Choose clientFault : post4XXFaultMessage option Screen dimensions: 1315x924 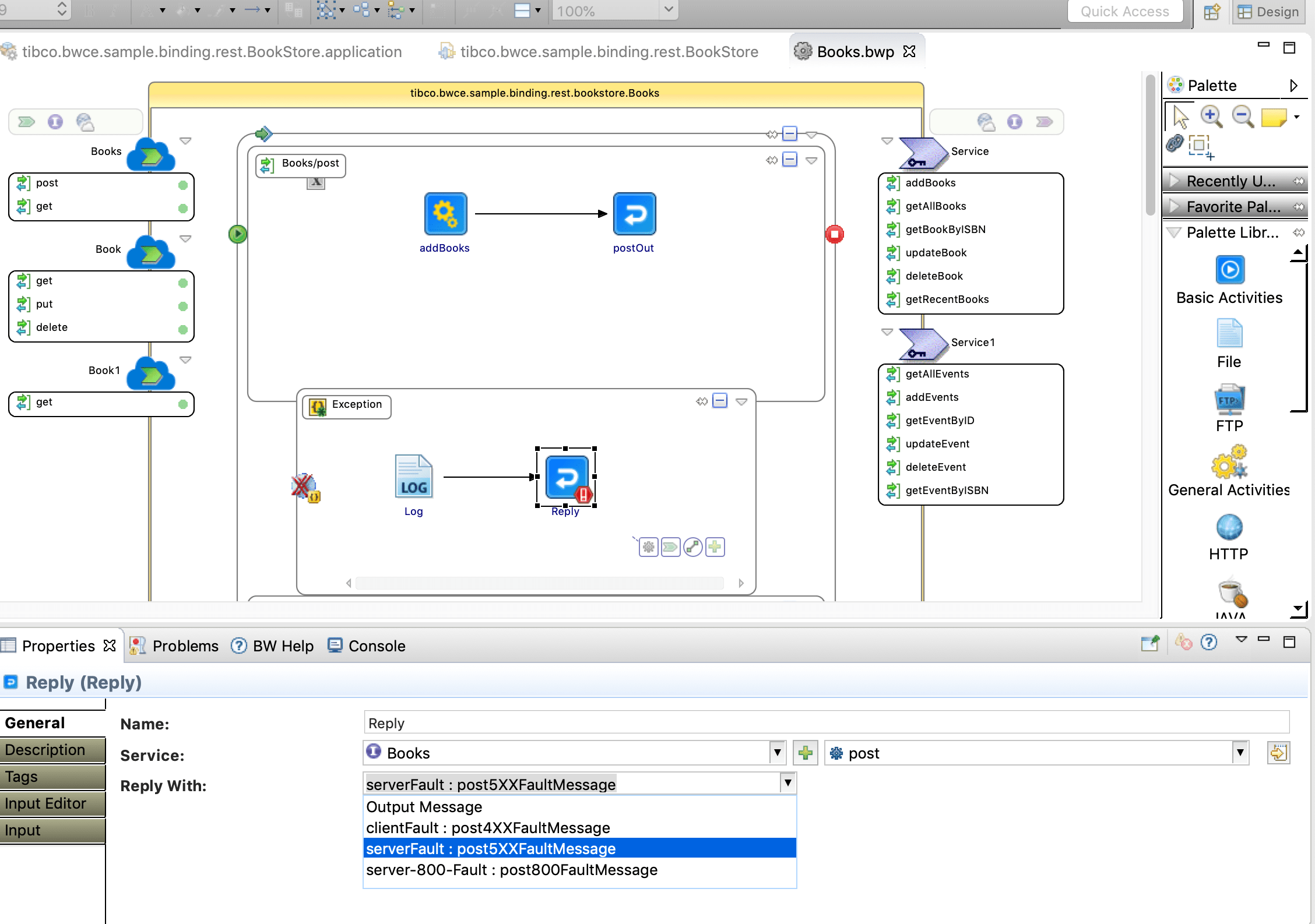(488, 828)
